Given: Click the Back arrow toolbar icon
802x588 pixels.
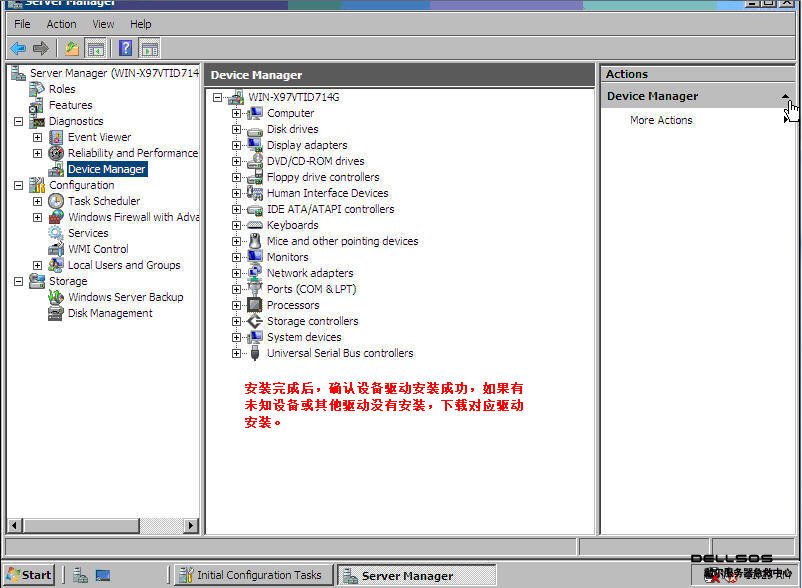Looking at the screenshot, I should [x=18, y=49].
